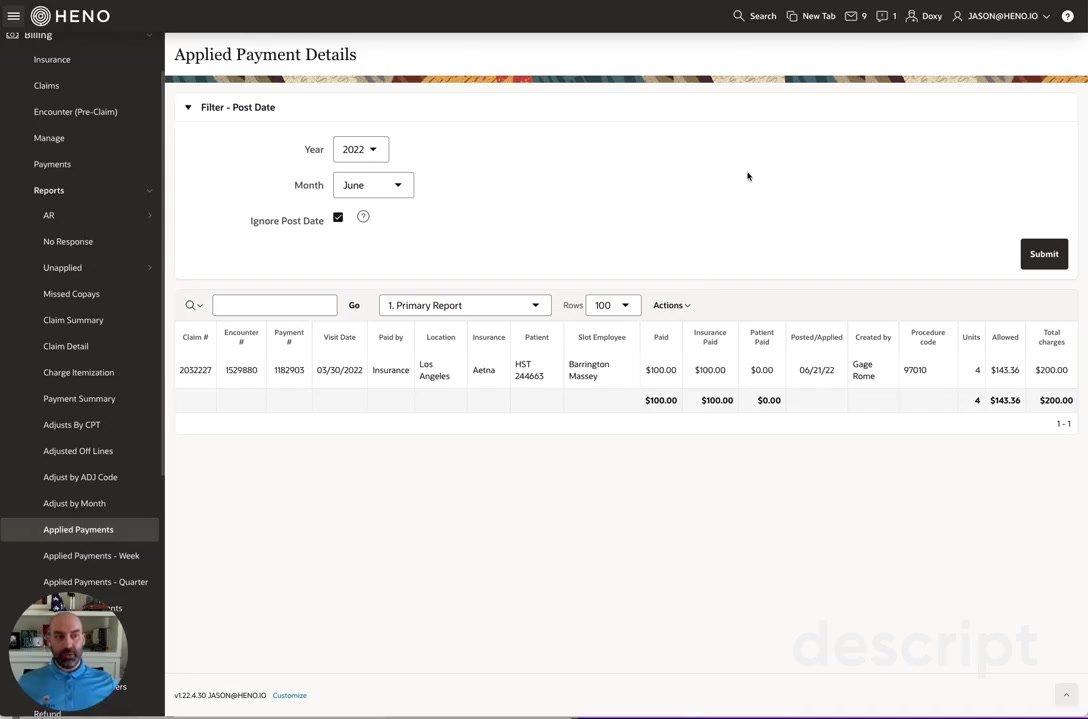Click the Customize link in the footer
This screenshot has width=1088, height=719.
[x=290, y=693]
